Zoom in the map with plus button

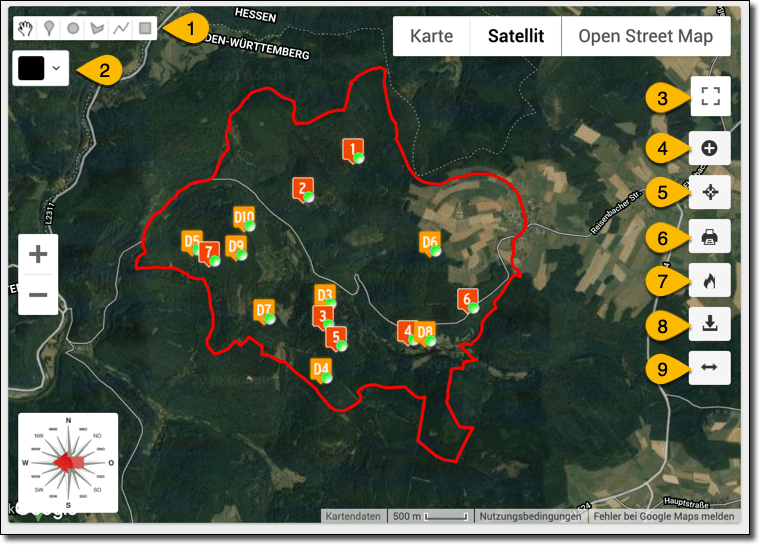38,254
